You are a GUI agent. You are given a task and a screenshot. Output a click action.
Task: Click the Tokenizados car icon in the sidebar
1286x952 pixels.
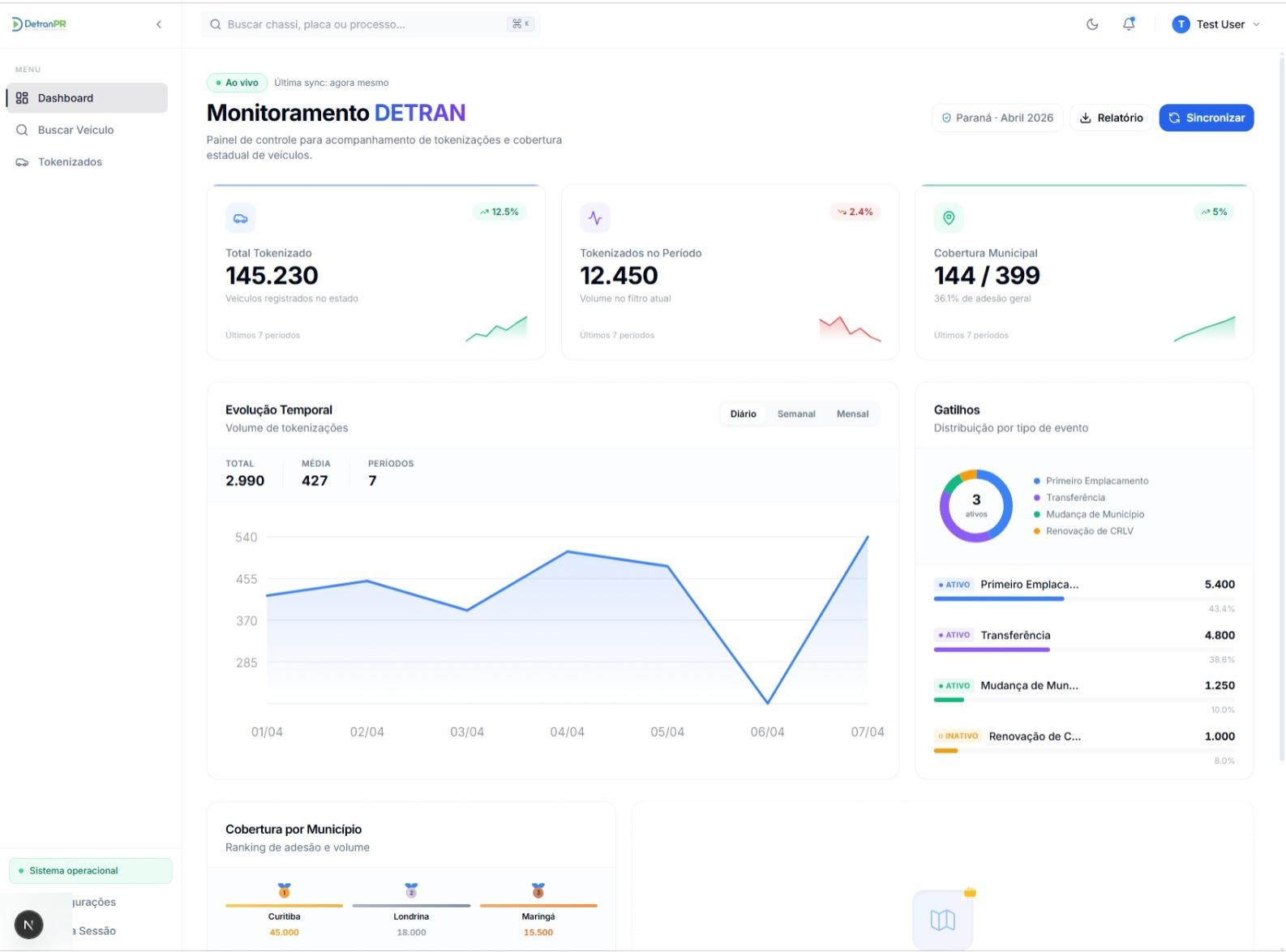22,162
